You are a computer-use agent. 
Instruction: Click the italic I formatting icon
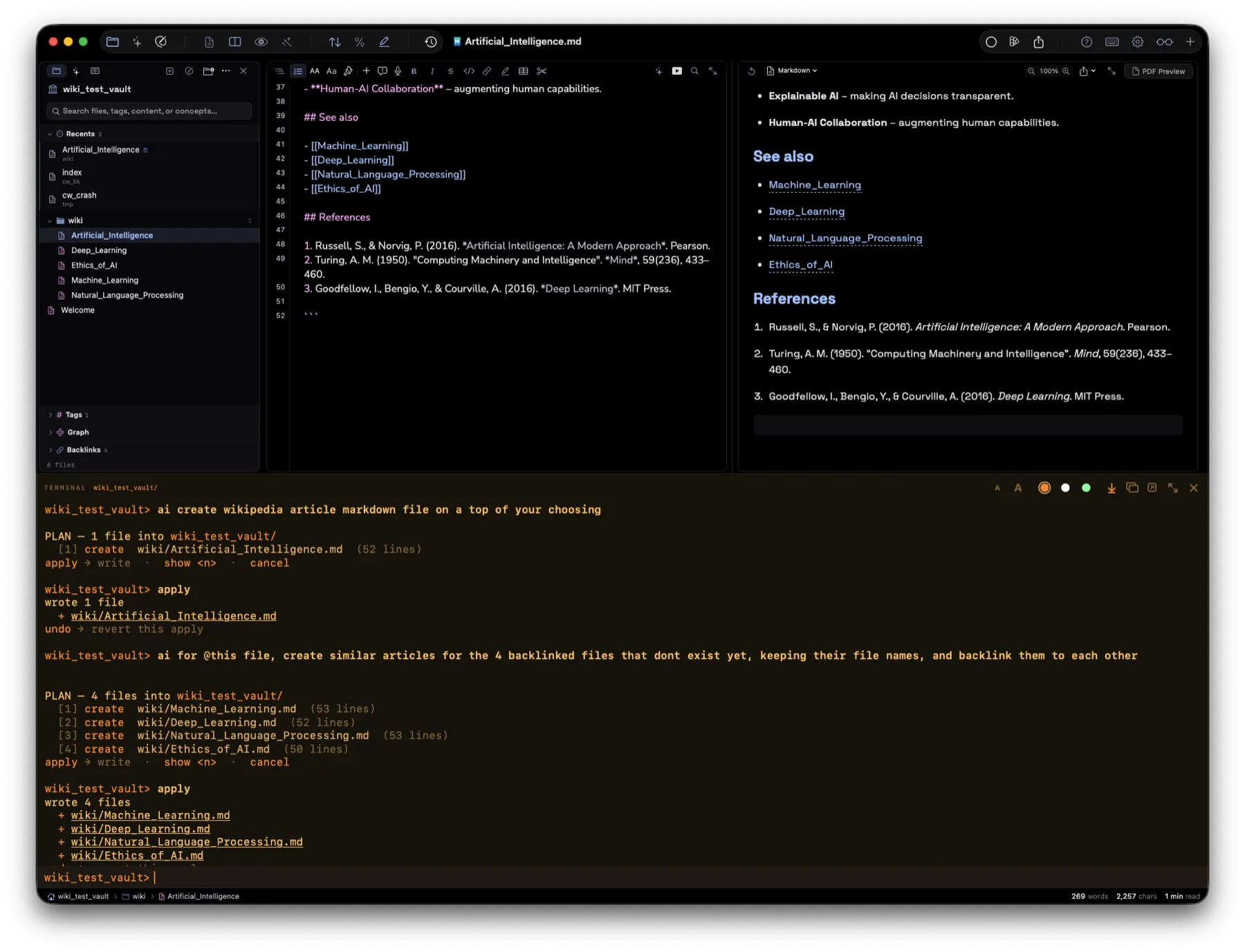coord(432,71)
